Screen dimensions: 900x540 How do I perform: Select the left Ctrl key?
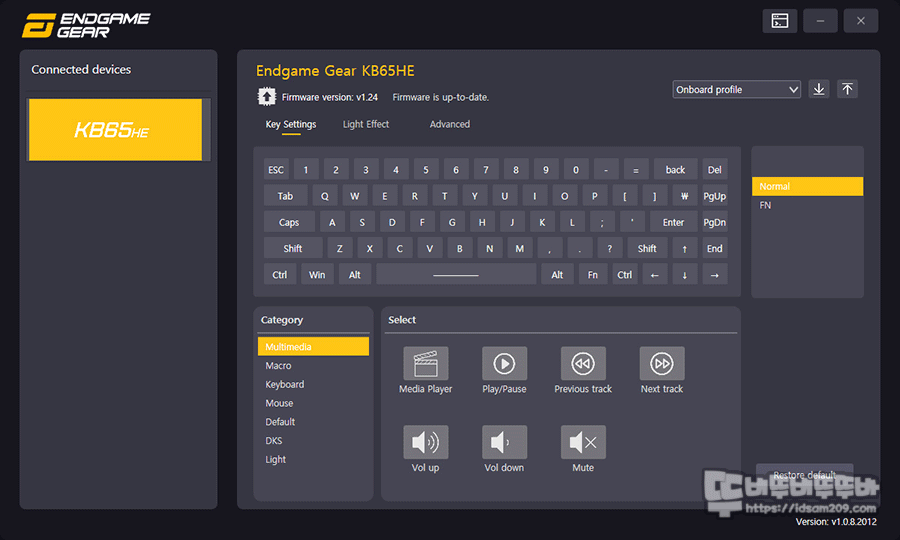pos(280,275)
